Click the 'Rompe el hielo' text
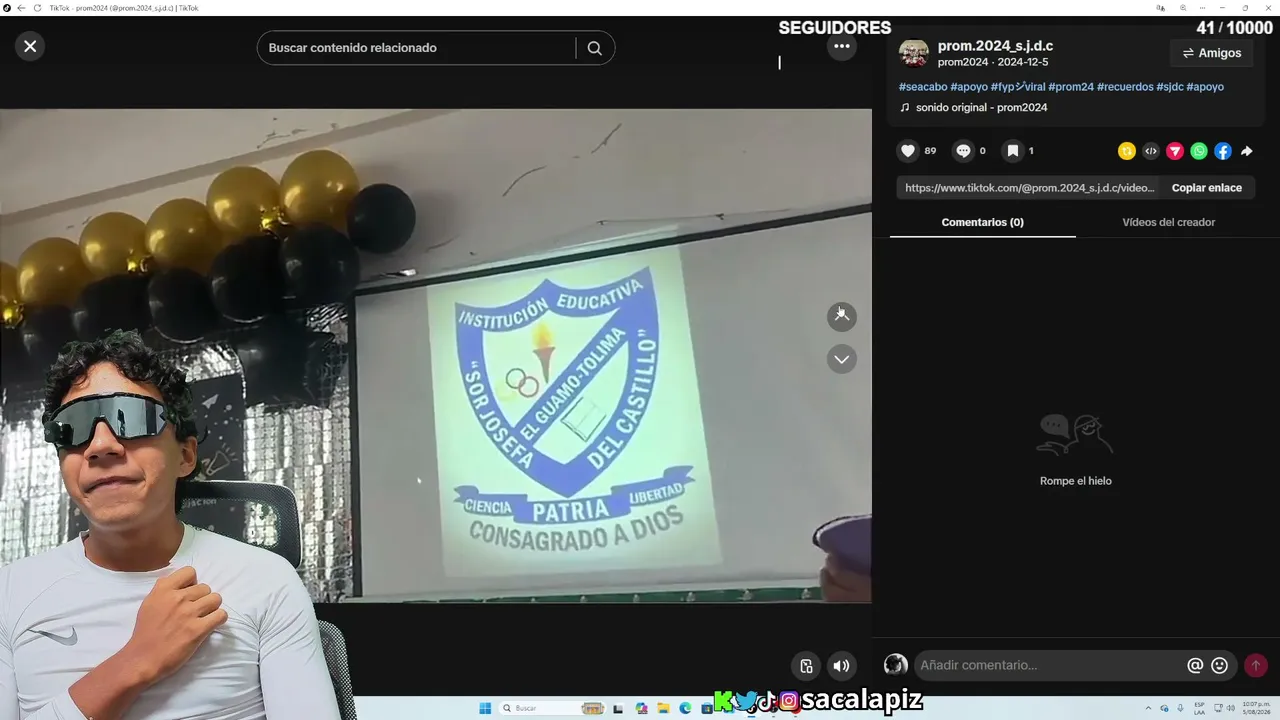The height and width of the screenshot is (720, 1280). point(1076,481)
